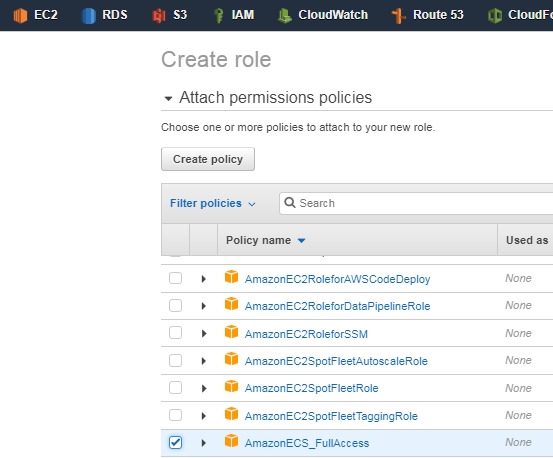Open the RDS service shortcut icon
This screenshot has width=553, height=458.
89,16
